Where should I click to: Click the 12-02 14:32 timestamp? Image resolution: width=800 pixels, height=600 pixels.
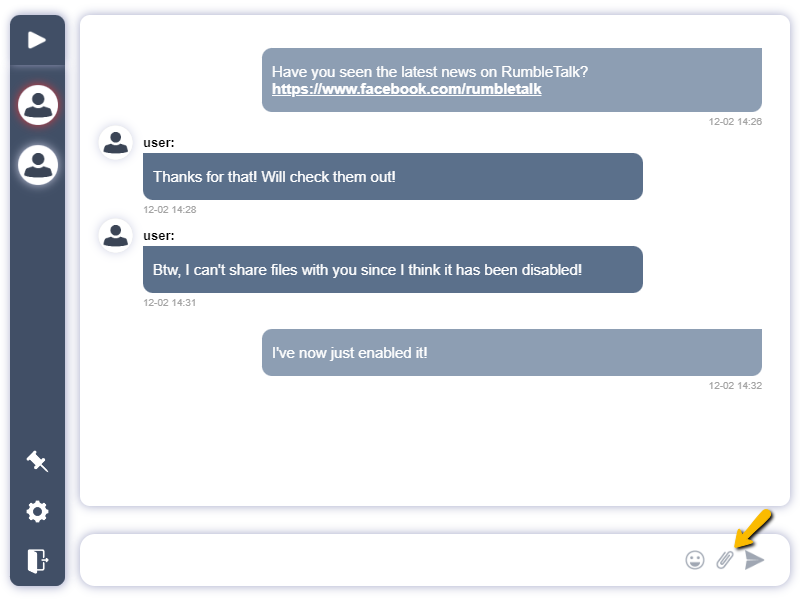coord(735,385)
